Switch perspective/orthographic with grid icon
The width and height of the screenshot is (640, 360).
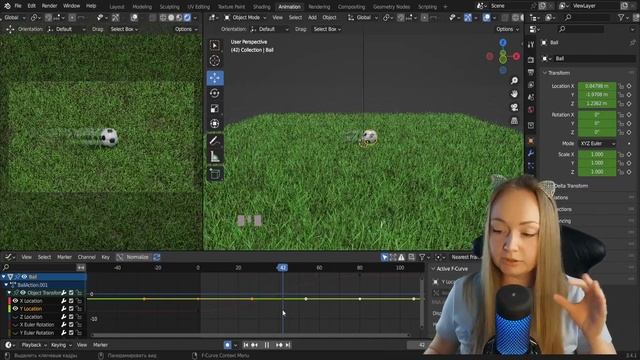(x=514, y=120)
